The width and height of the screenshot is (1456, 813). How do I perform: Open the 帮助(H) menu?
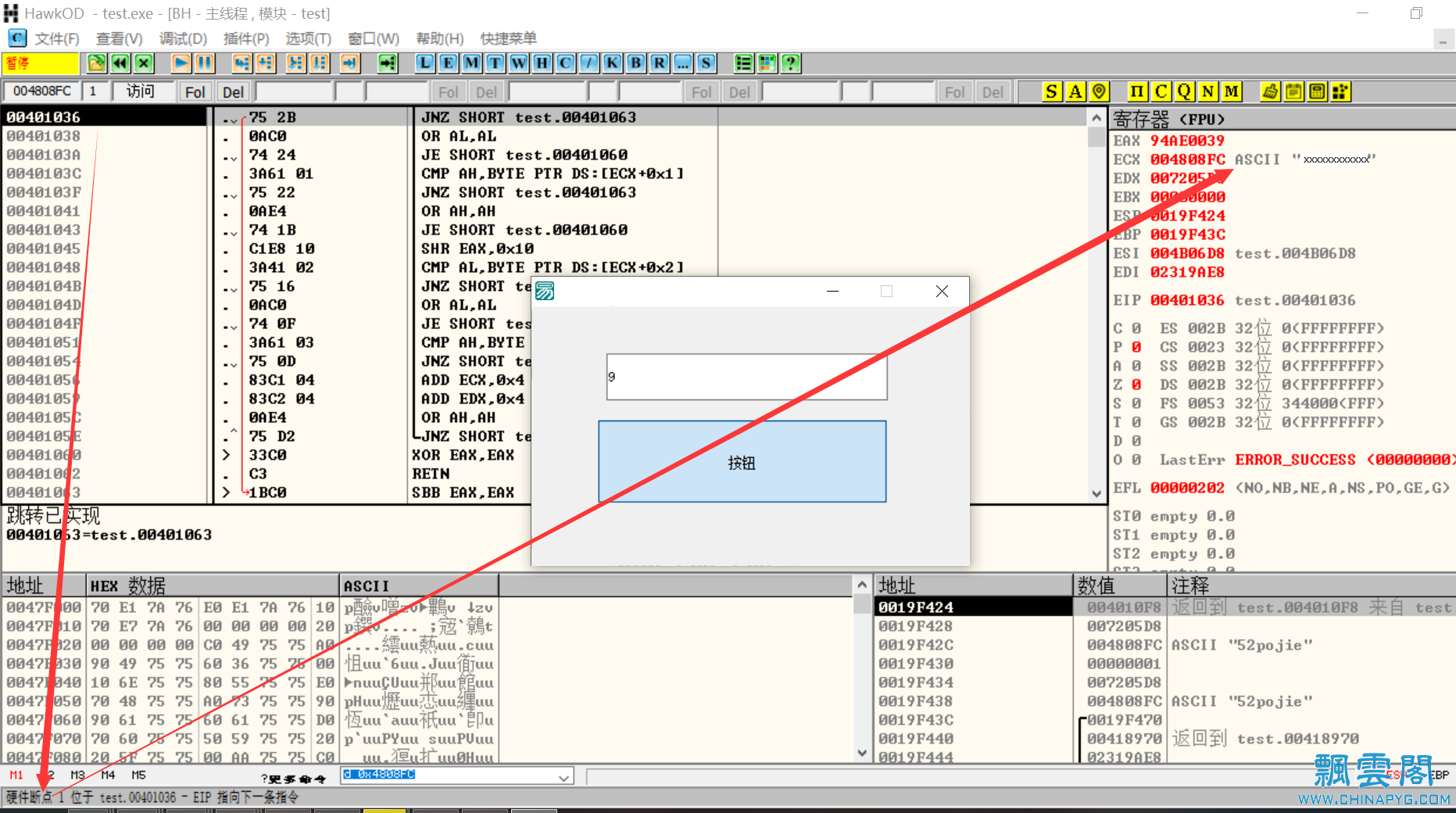tap(439, 38)
